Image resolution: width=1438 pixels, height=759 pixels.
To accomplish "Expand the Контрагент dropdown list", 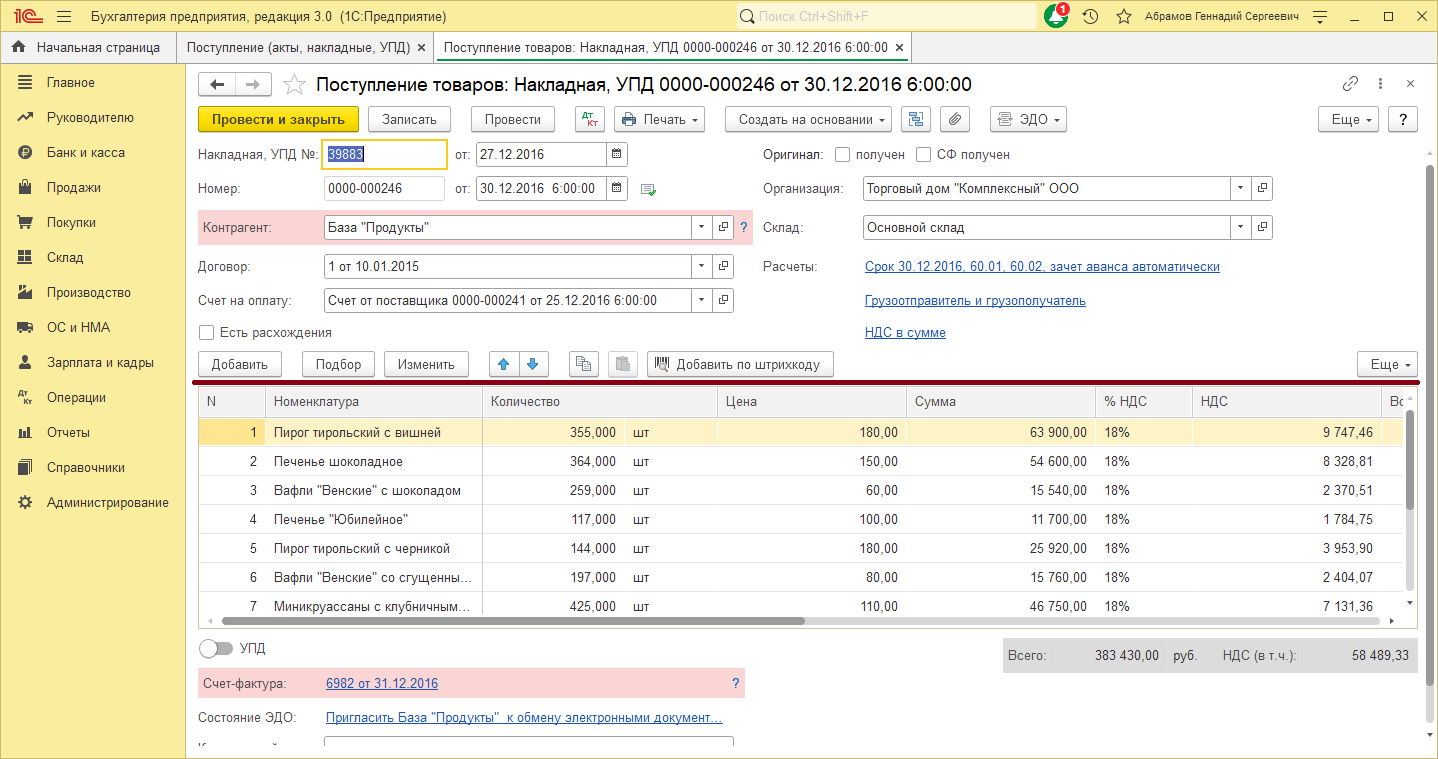I will tap(700, 227).
